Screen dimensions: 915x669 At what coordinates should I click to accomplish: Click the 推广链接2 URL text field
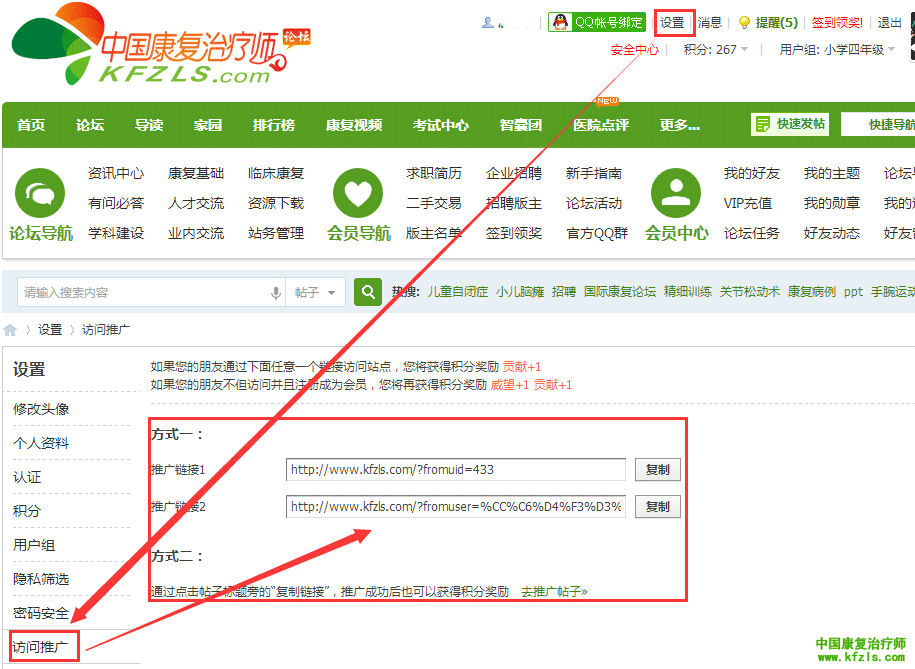[x=455, y=507]
